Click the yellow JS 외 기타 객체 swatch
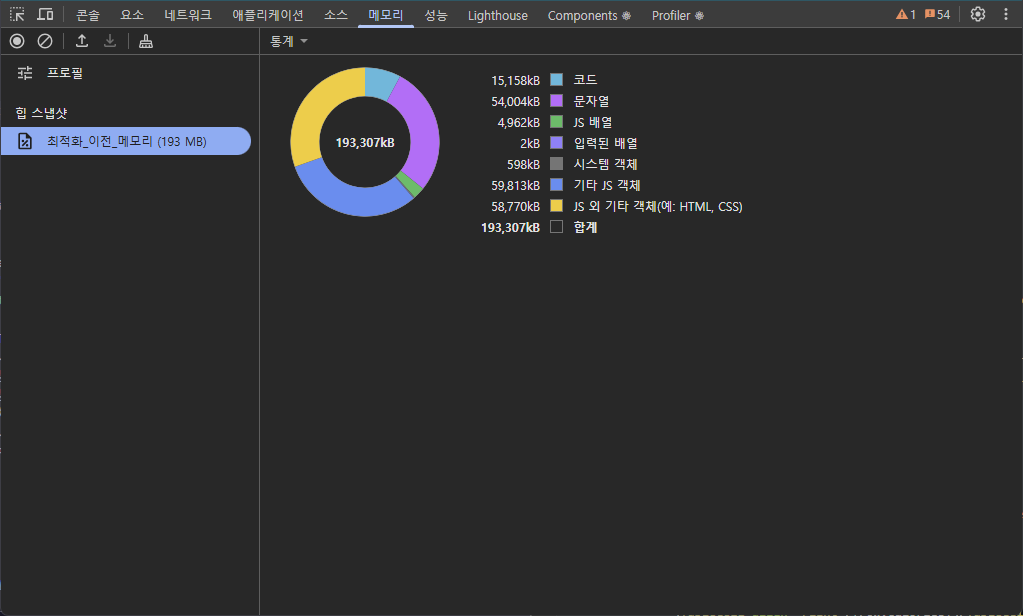This screenshot has width=1023, height=616. 557,206
